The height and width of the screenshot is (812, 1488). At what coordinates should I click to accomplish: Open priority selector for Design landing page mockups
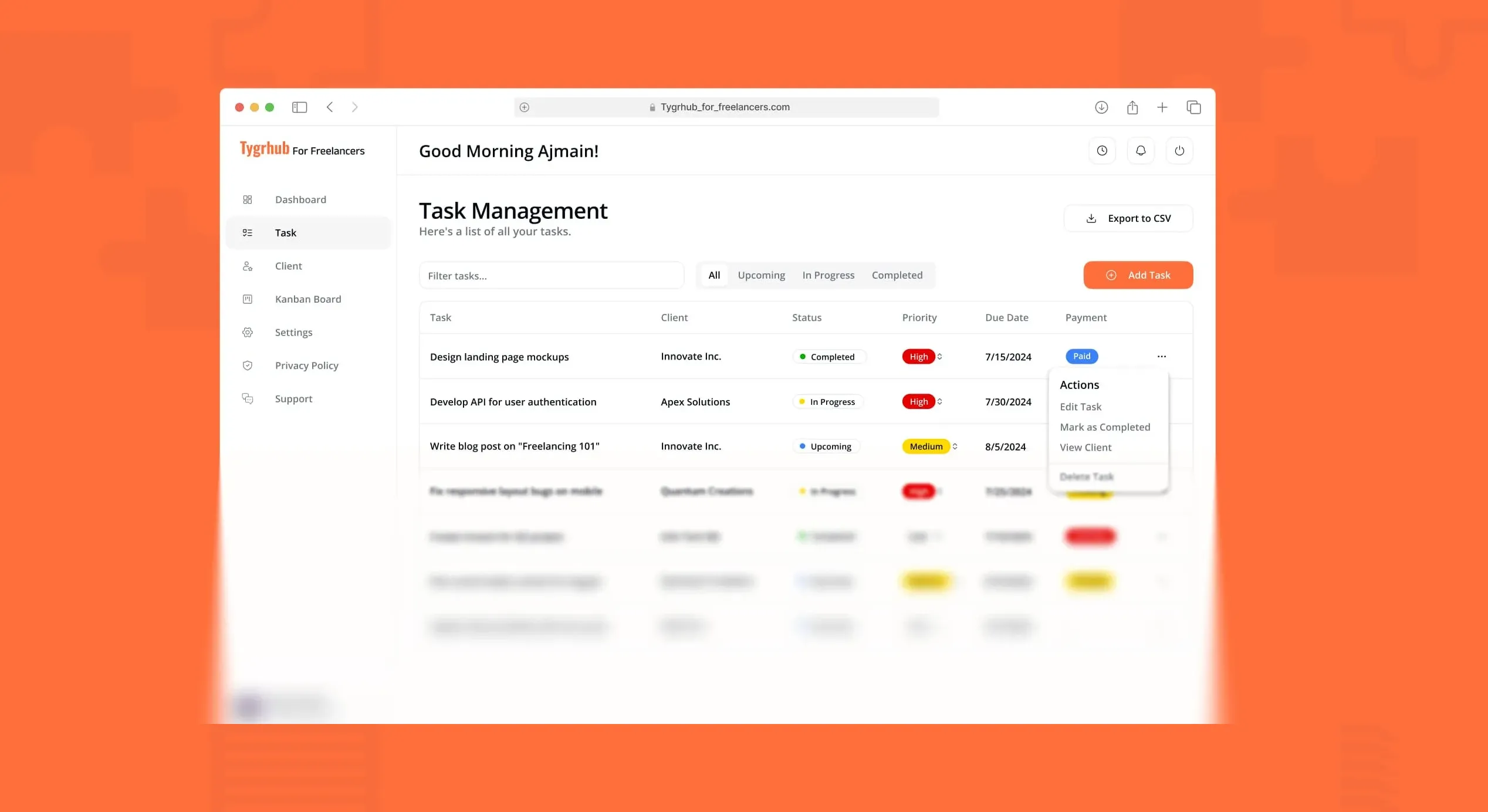939,357
